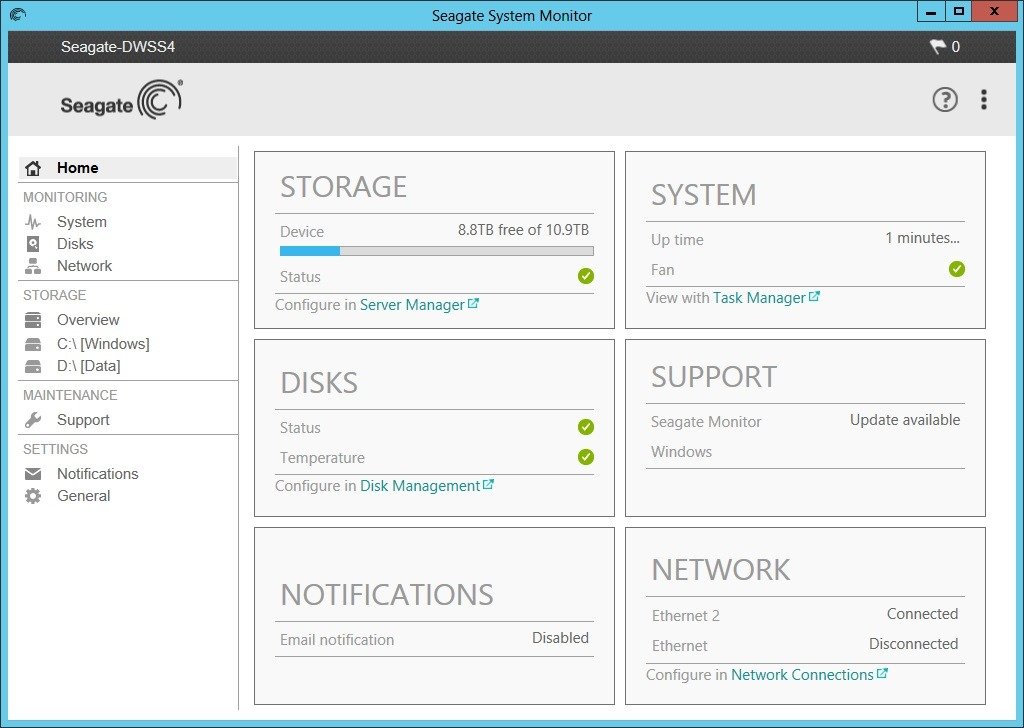Click the drive icon beside Disks
1024x728 pixels.
tap(33, 244)
